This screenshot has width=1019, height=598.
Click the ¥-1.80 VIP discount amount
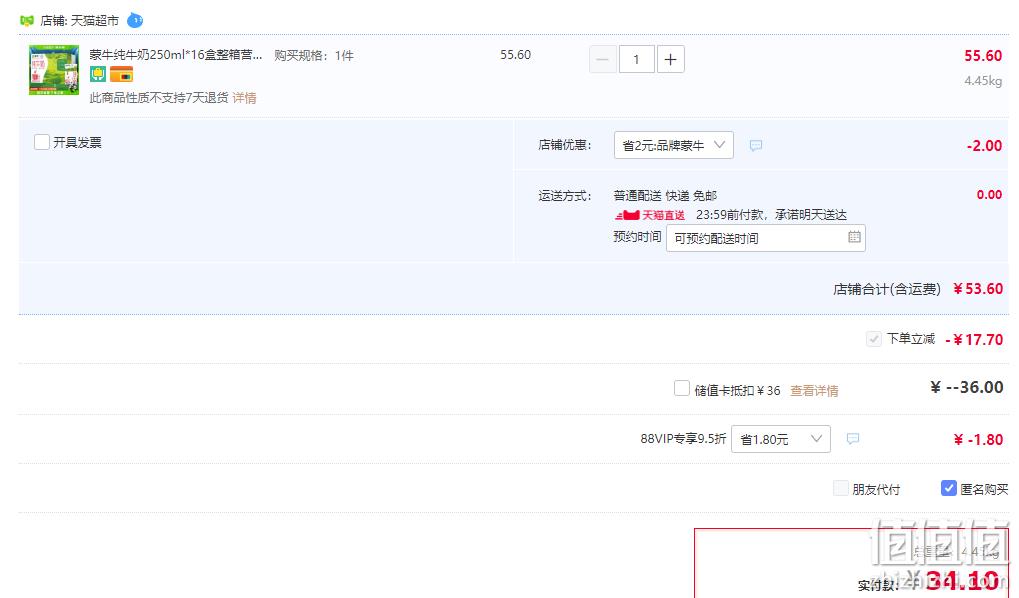978,440
